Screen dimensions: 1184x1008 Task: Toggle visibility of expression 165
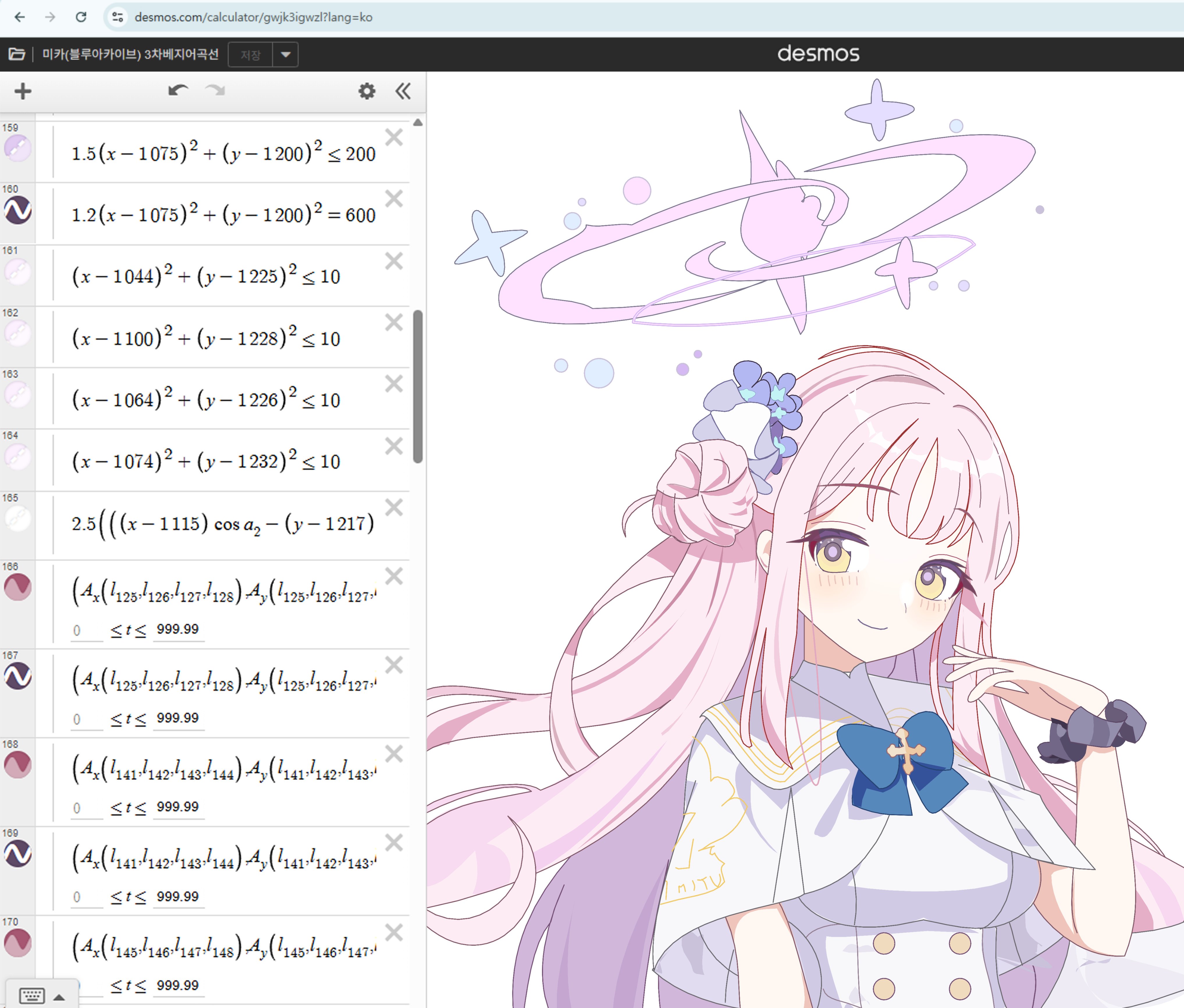(x=18, y=519)
